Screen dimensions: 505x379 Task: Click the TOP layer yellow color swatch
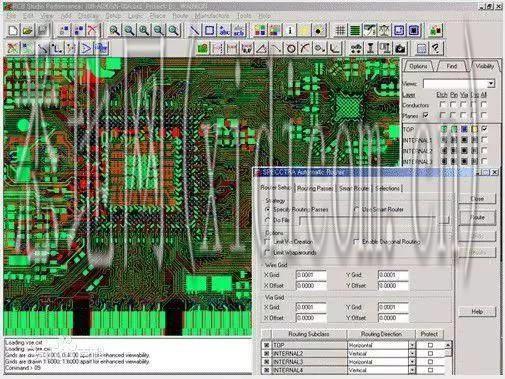click(x=474, y=129)
